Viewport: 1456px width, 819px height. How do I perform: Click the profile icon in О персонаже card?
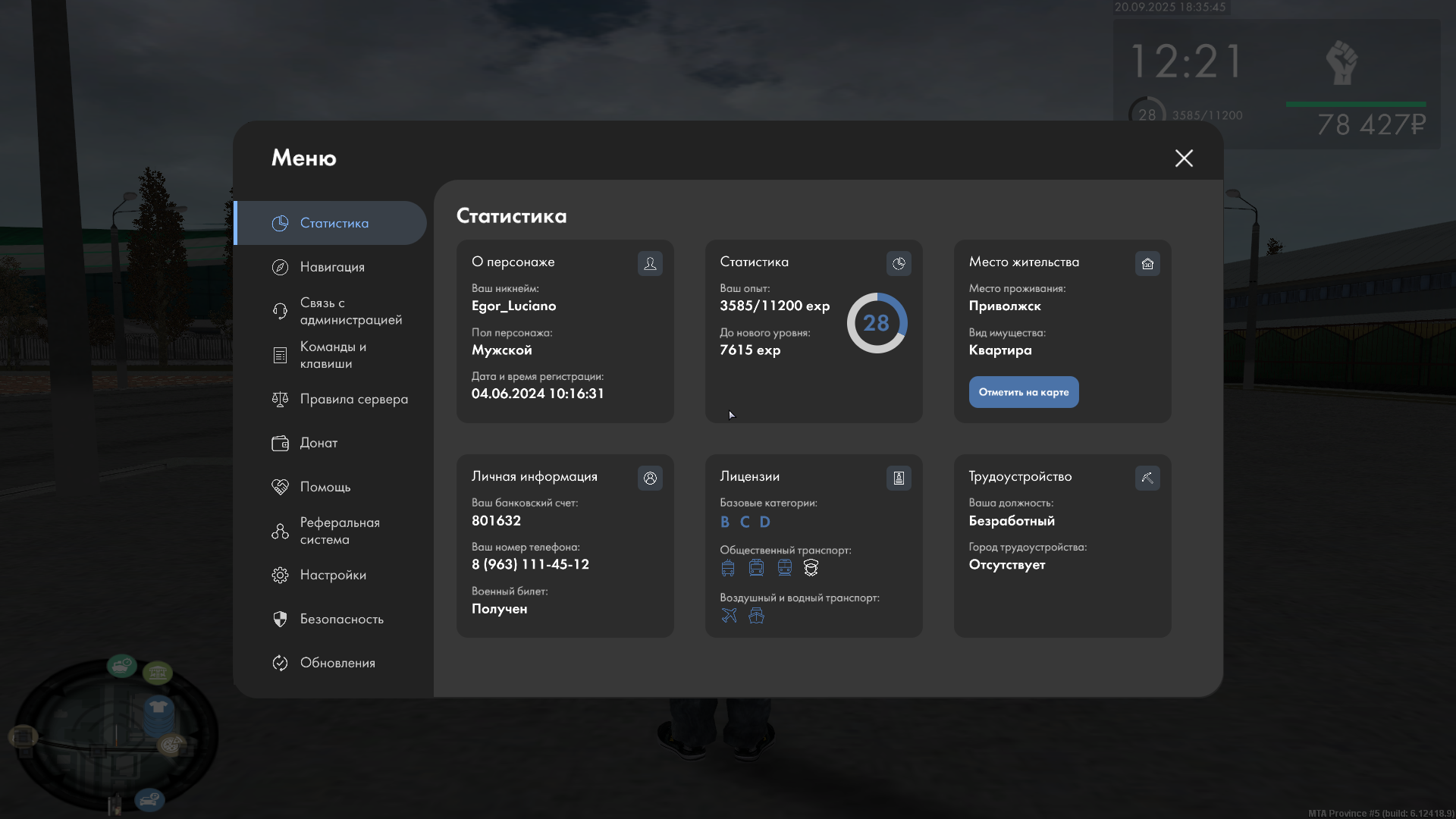point(650,263)
